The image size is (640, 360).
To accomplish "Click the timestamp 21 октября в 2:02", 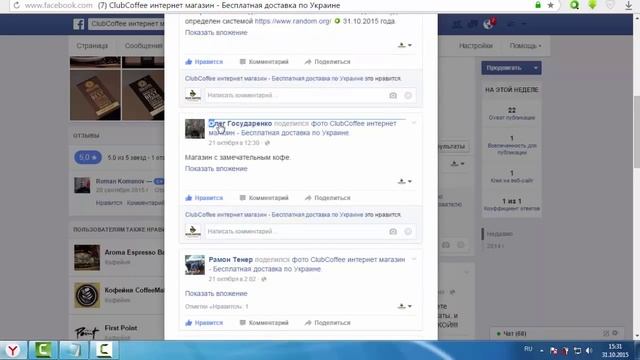I will coord(232,279).
